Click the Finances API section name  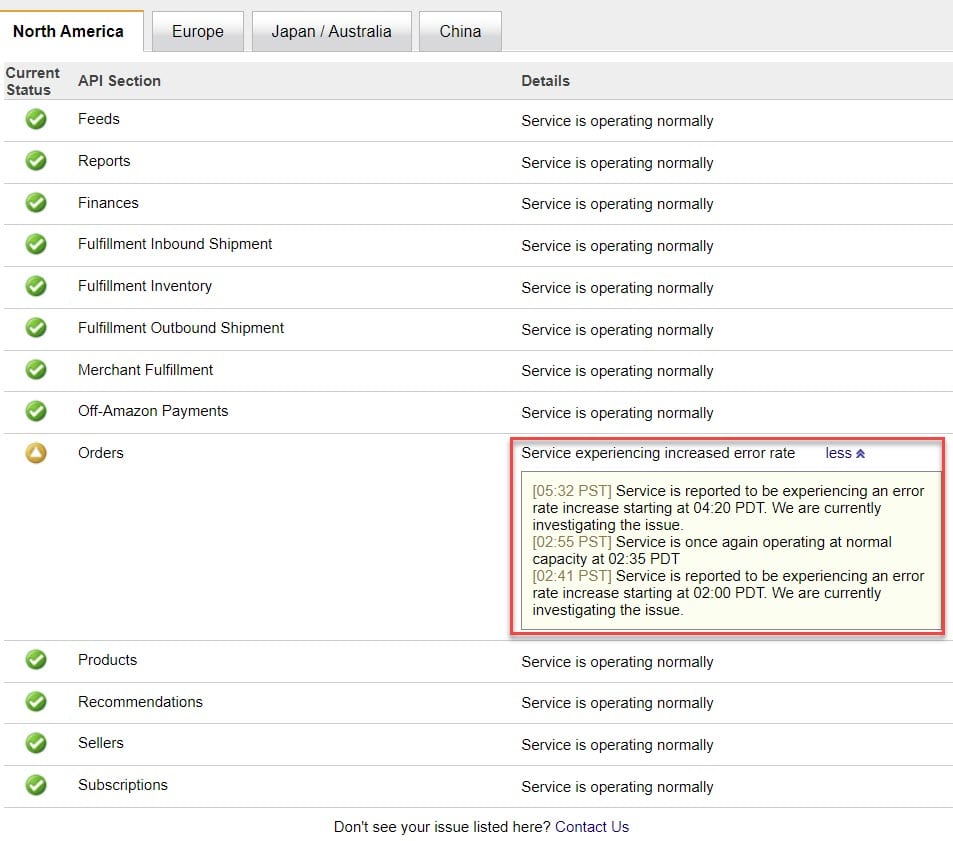click(108, 203)
